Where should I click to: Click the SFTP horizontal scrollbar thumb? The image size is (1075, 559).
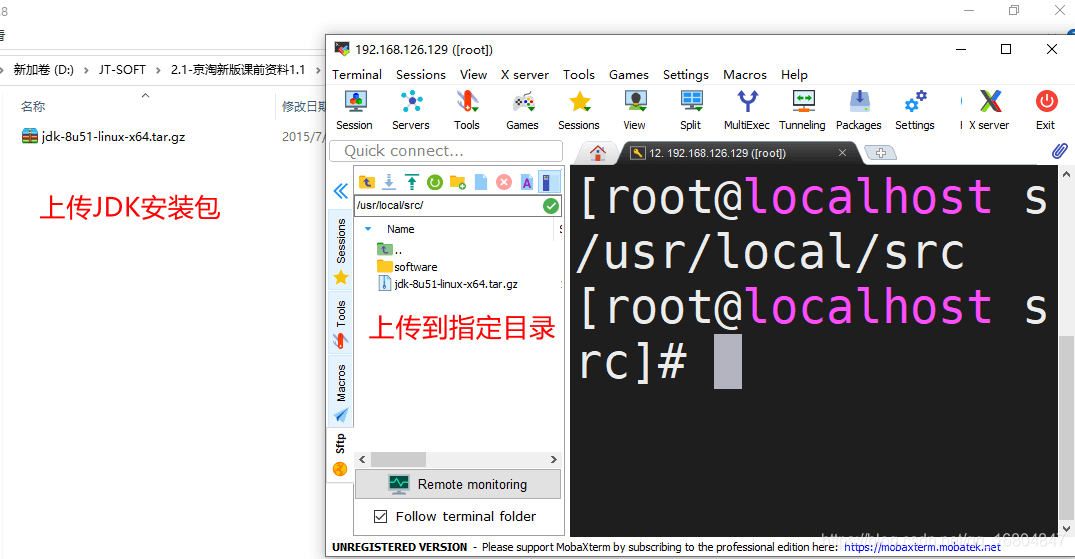(x=398, y=460)
